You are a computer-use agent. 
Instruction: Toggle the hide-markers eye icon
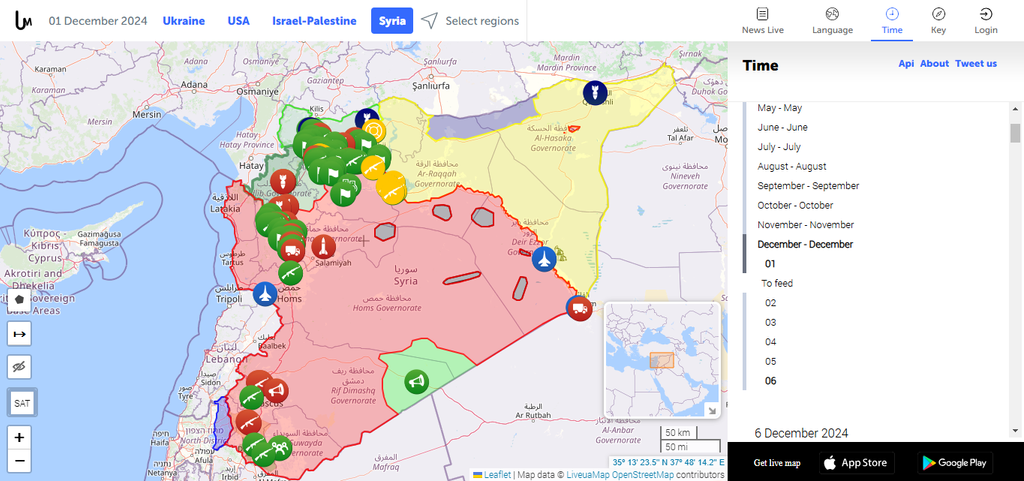tap(20, 367)
